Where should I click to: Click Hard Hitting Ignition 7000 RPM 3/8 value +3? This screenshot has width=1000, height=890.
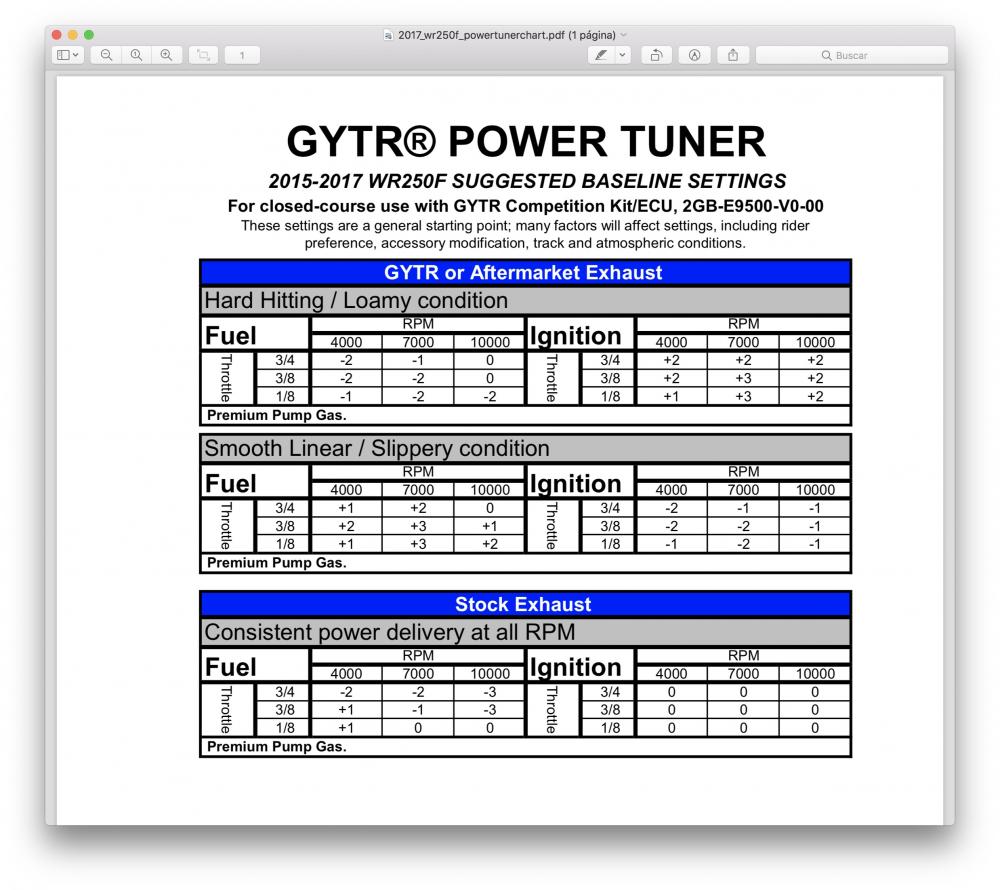point(743,378)
